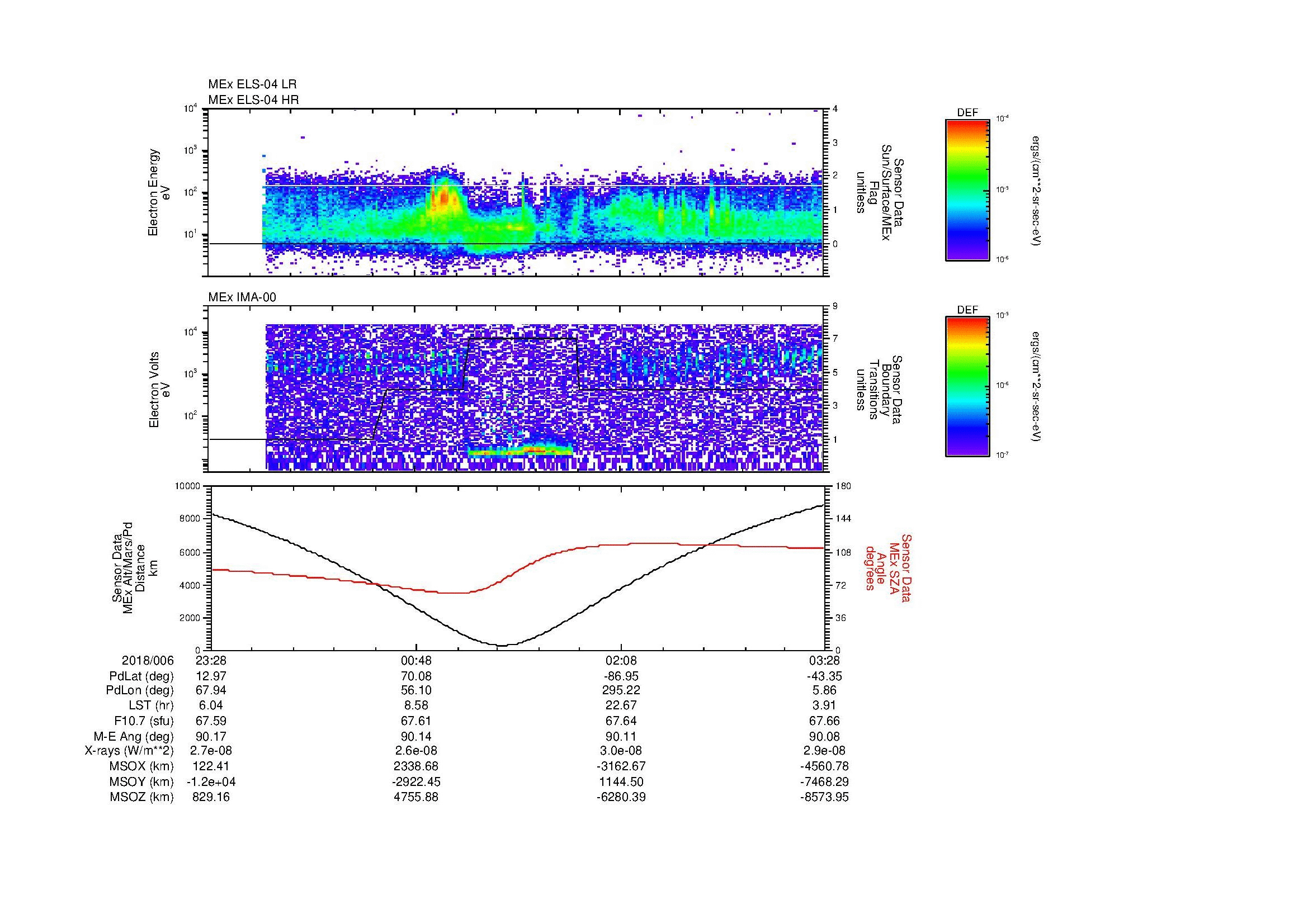
Task: Click the 'MEx ELS-04 HR' plot title
Action: tap(253, 99)
